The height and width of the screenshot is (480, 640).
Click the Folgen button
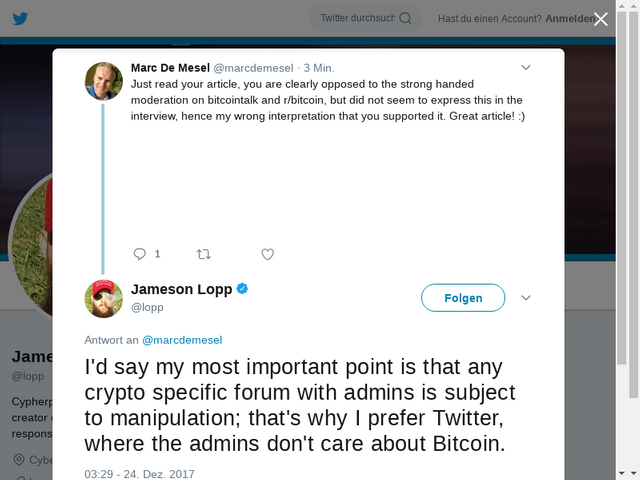click(463, 298)
